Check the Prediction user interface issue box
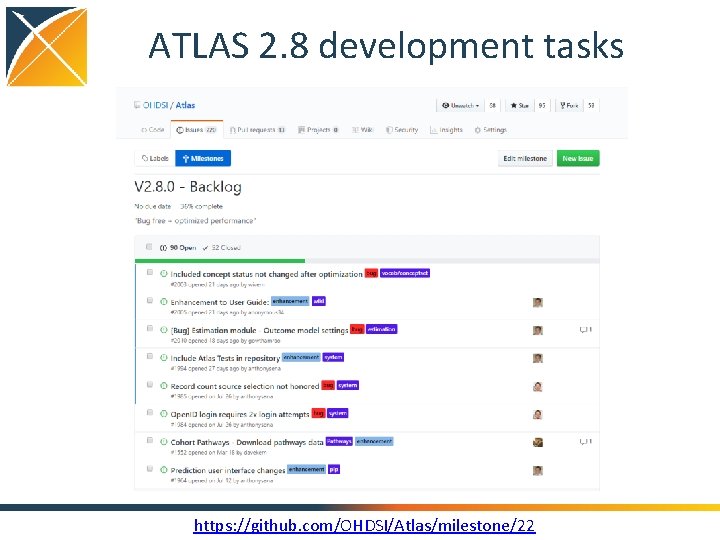 point(150,469)
